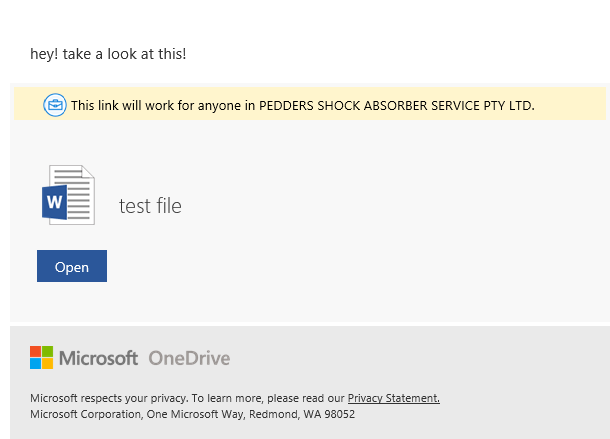
Task: Click the WA 98052 postal code text
Action: 334,414
